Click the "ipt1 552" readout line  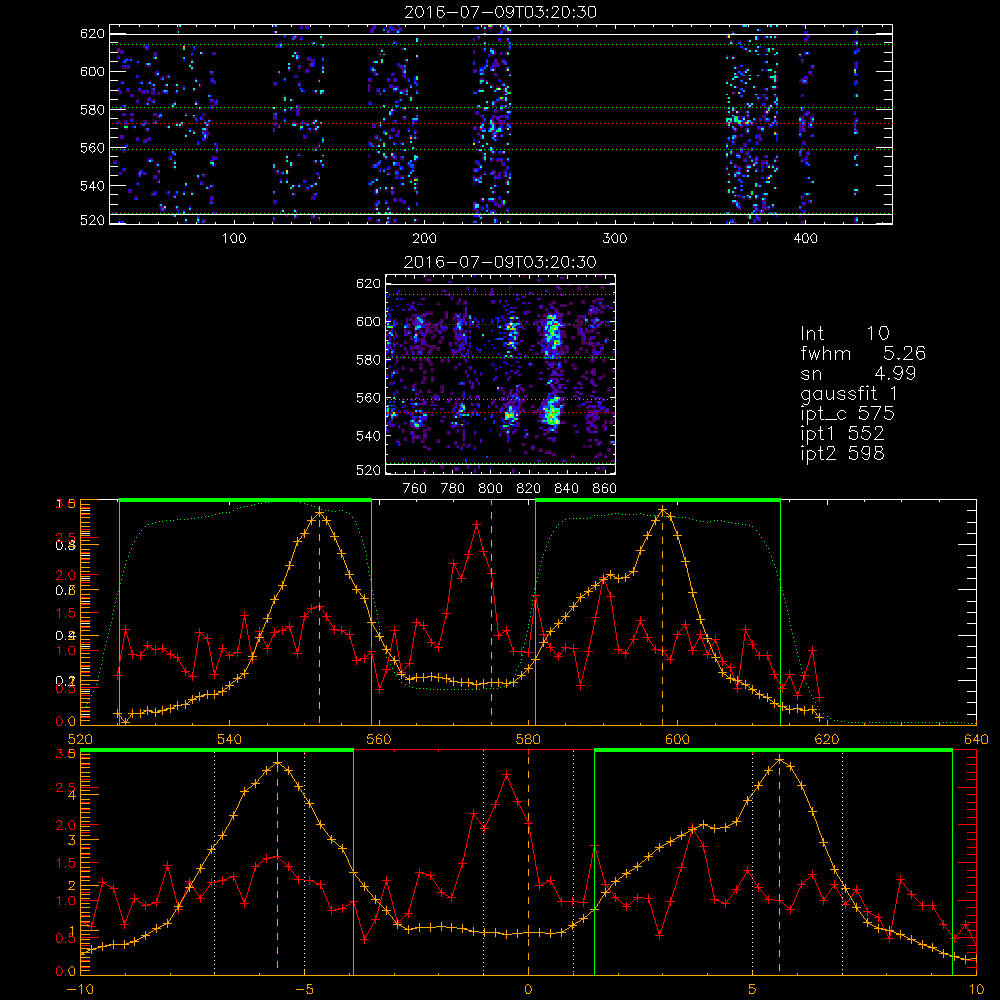(x=842, y=433)
